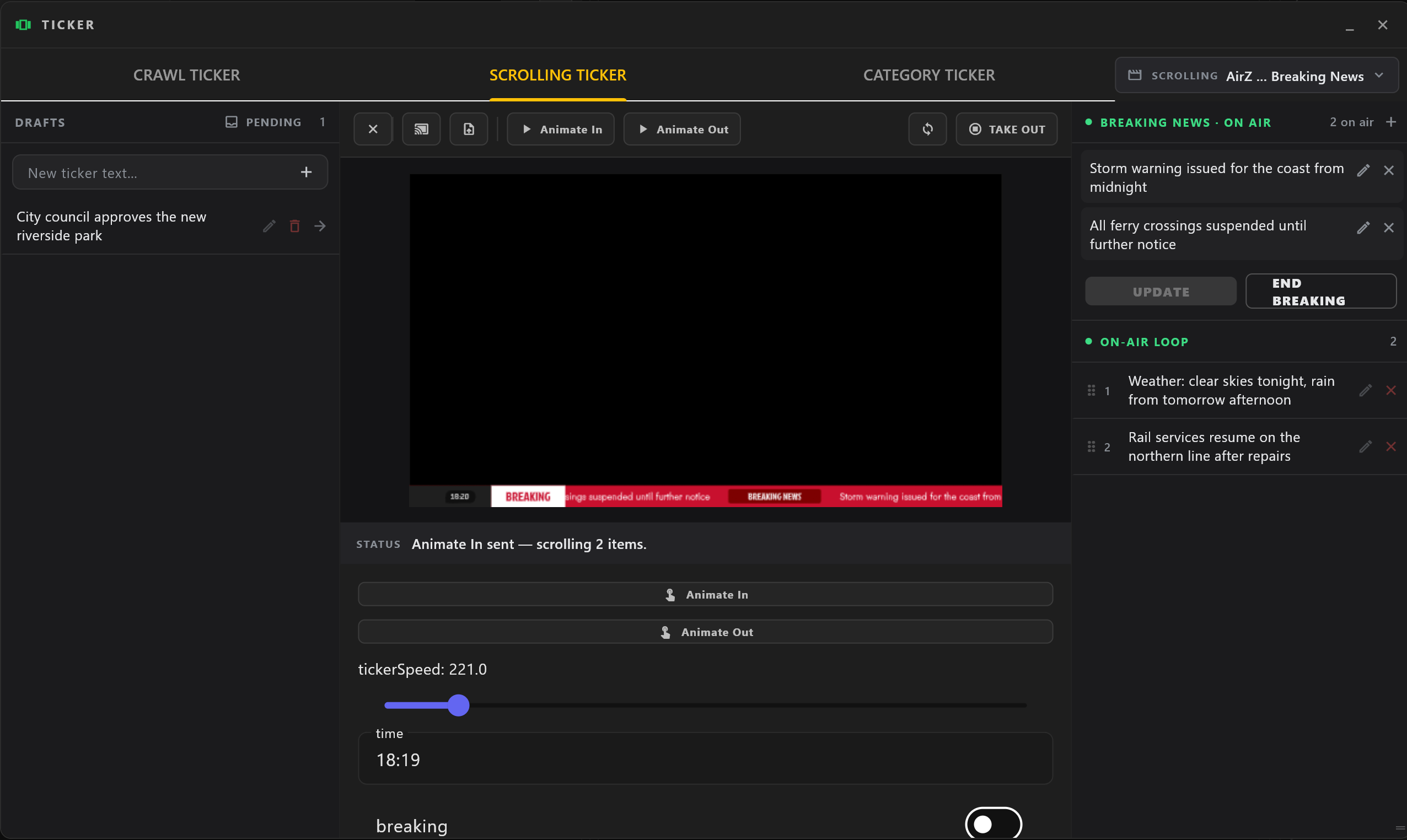Click the time field showing 18:19
The height and width of the screenshot is (840, 1407).
click(x=705, y=758)
